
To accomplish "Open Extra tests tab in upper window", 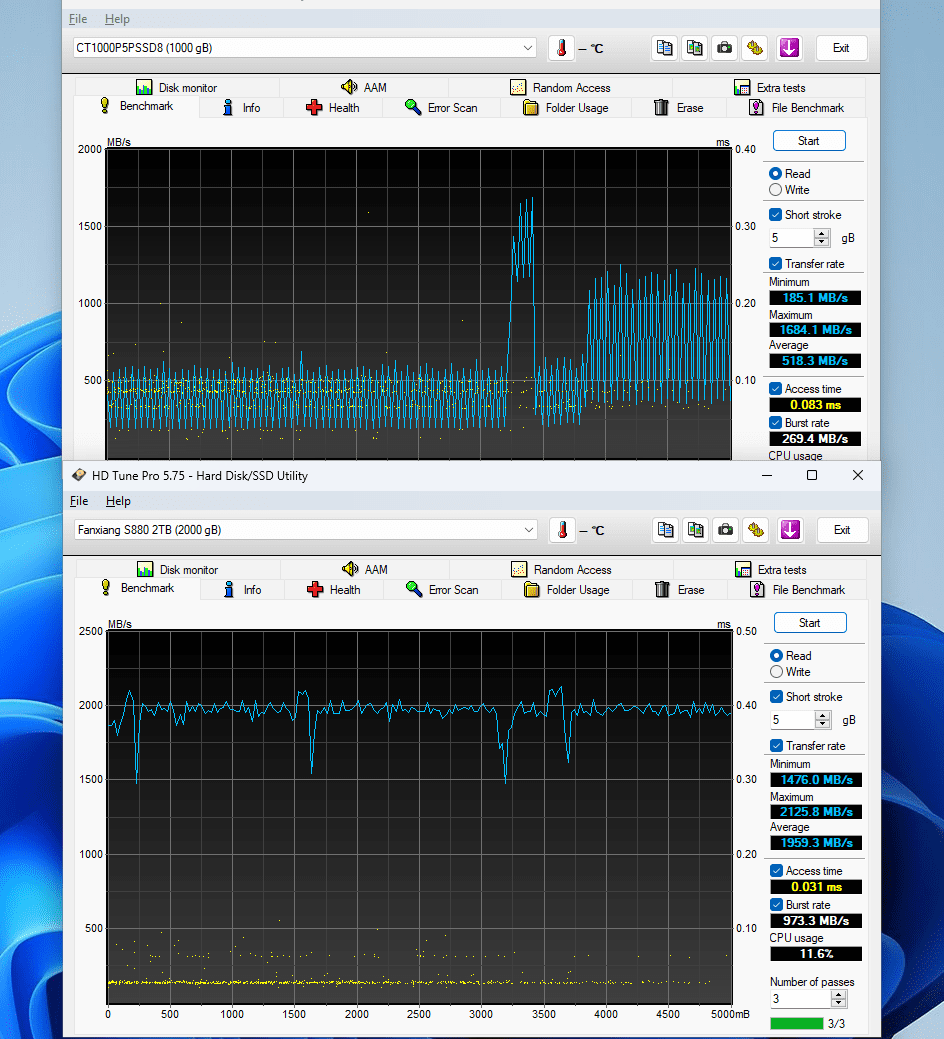I will [x=769, y=87].
